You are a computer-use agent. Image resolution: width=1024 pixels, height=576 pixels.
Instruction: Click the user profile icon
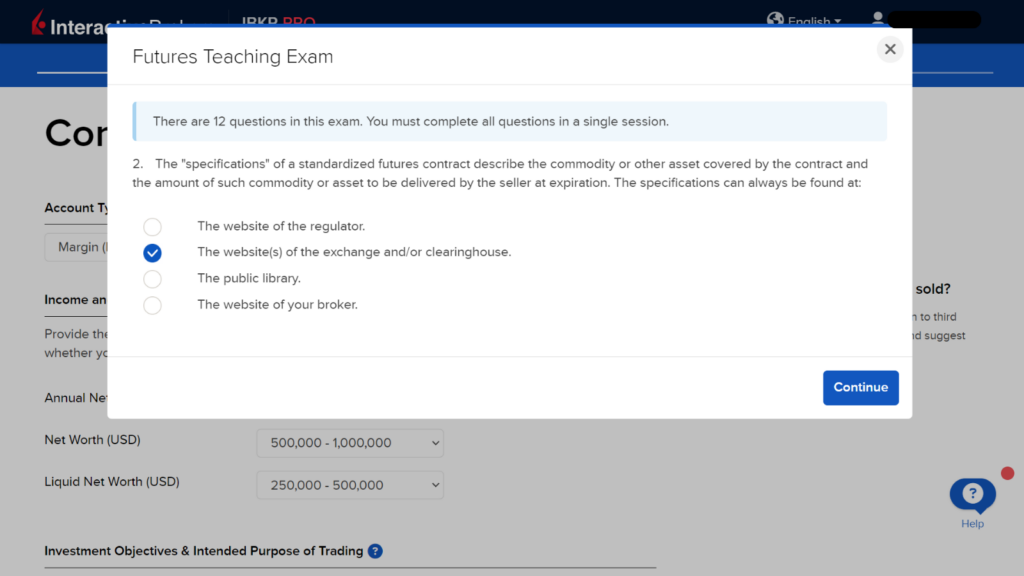tap(878, 18)
